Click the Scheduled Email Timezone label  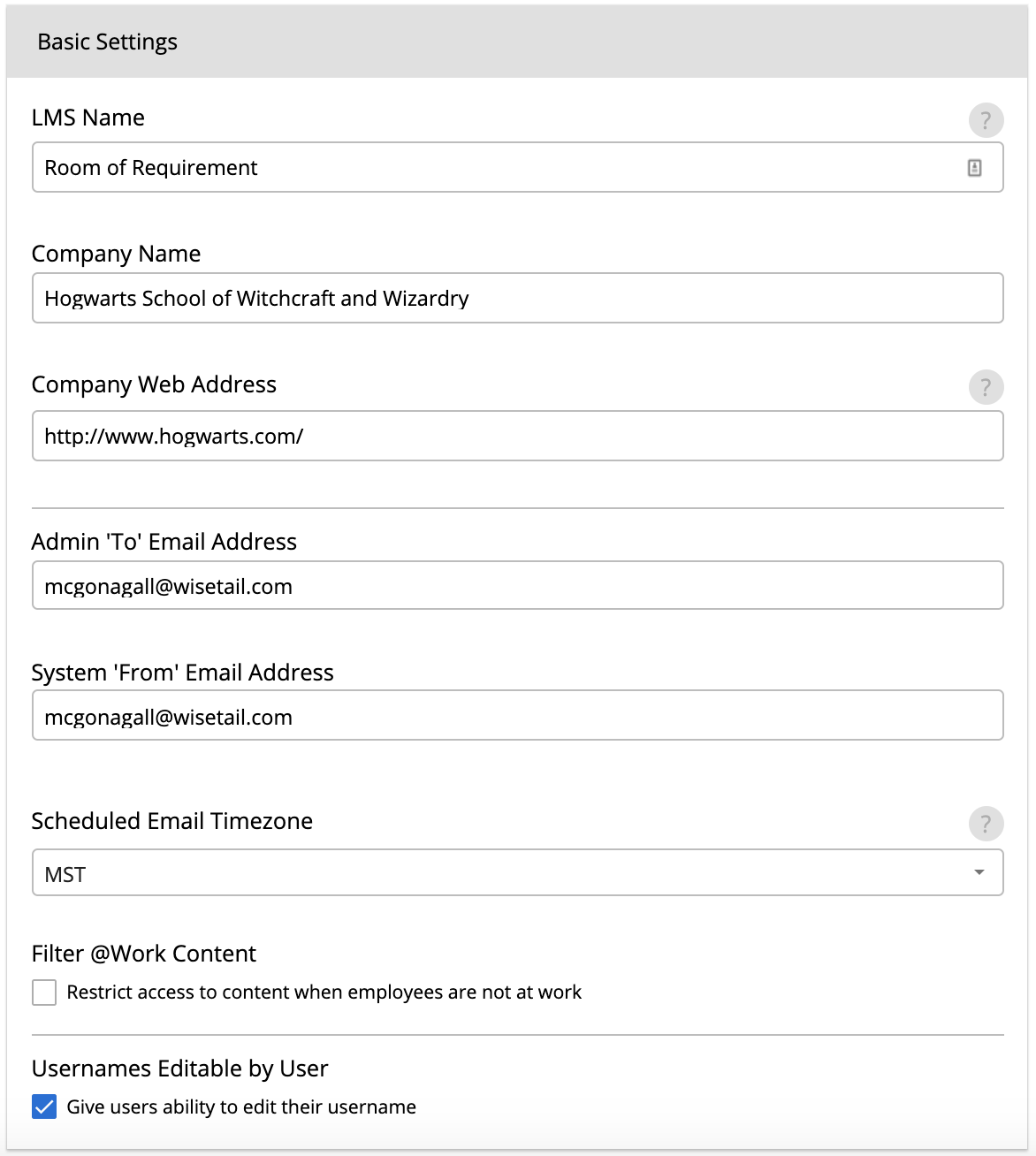tap(172, 821)
